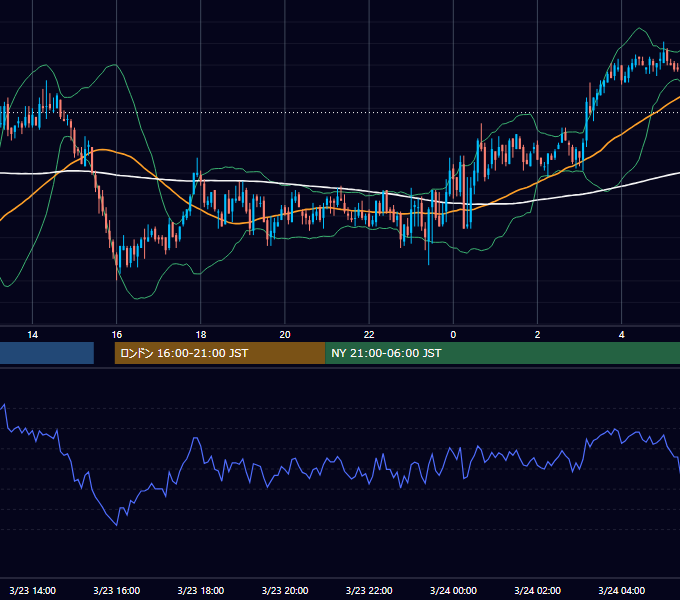The width and height of the screenshot is (680, 600).
Task: Click the London session bar 16:00-21:00 JST
Action: (x=220, y=353)
